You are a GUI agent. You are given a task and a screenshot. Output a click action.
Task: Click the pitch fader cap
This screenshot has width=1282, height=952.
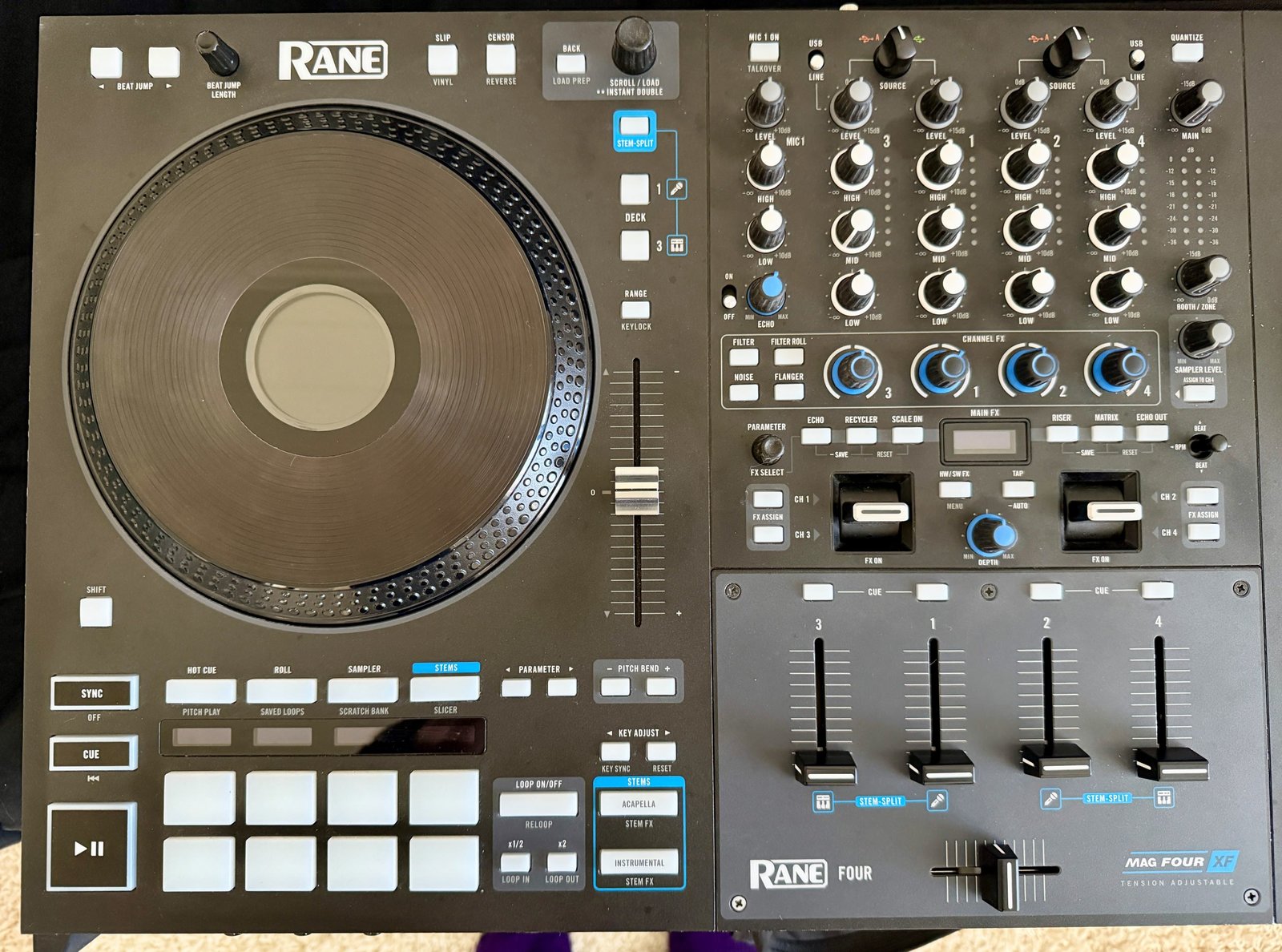click(637, 490)
